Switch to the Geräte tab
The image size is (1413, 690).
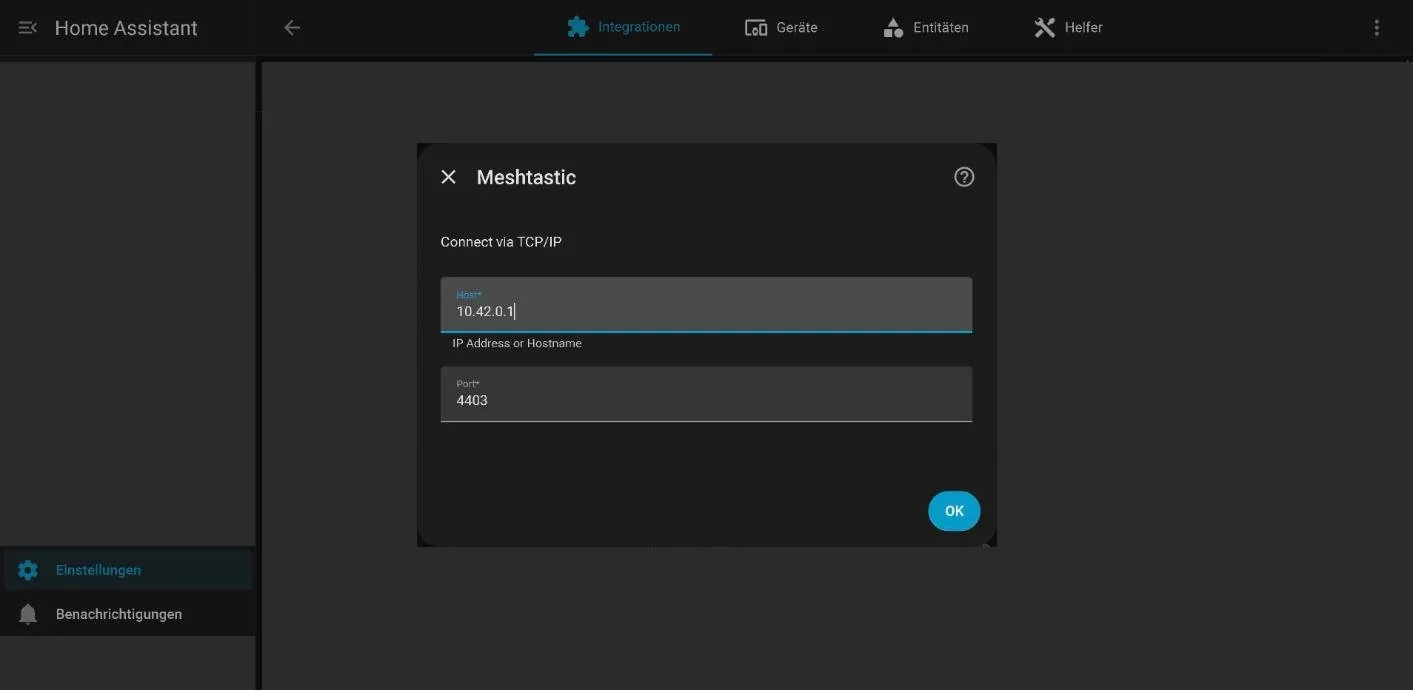[x=781, y=27]
